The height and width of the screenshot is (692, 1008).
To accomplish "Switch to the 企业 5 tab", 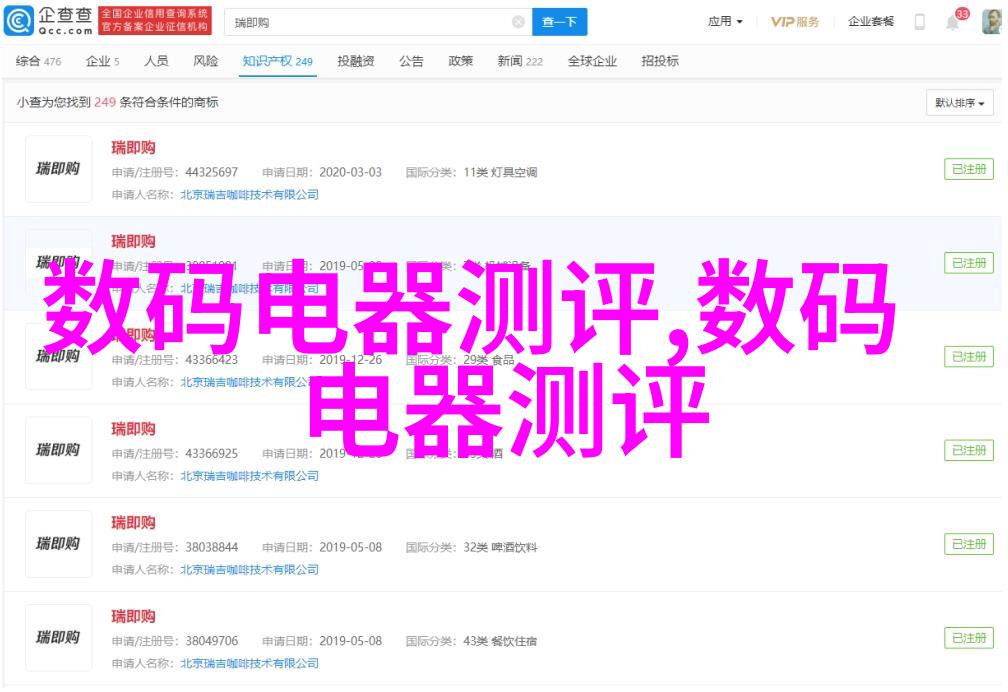I will 103,62.
